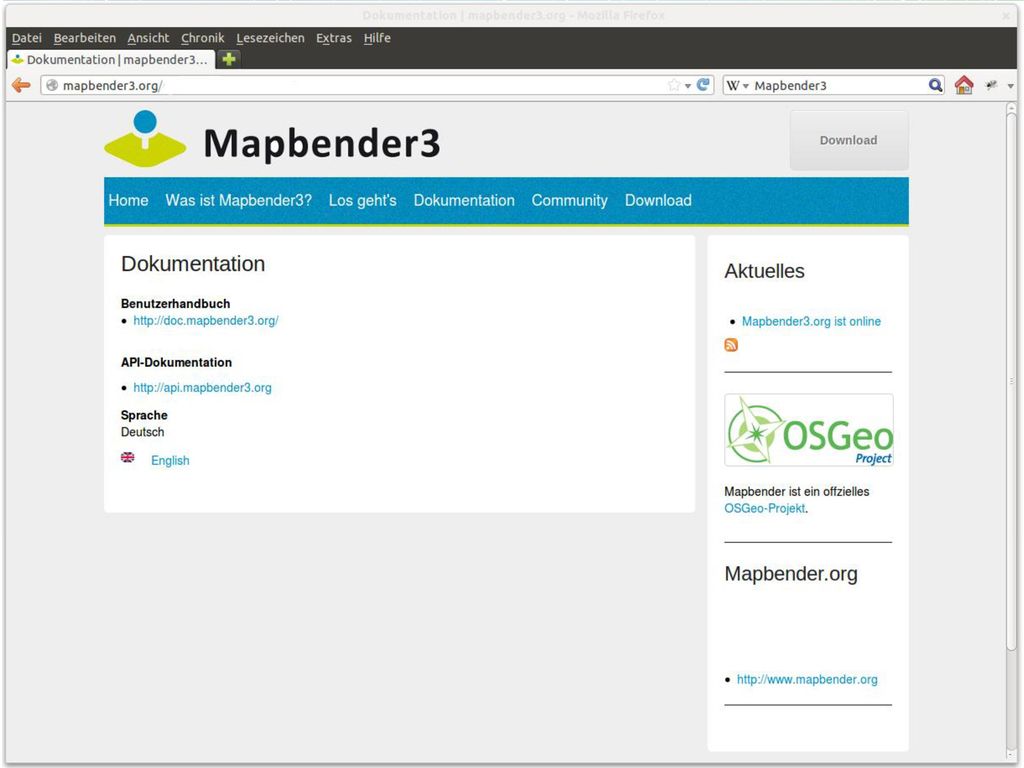Follow the http://www.mapbender.org link
The height and width of the screenshot is (768, 1024).
point(807,679)
